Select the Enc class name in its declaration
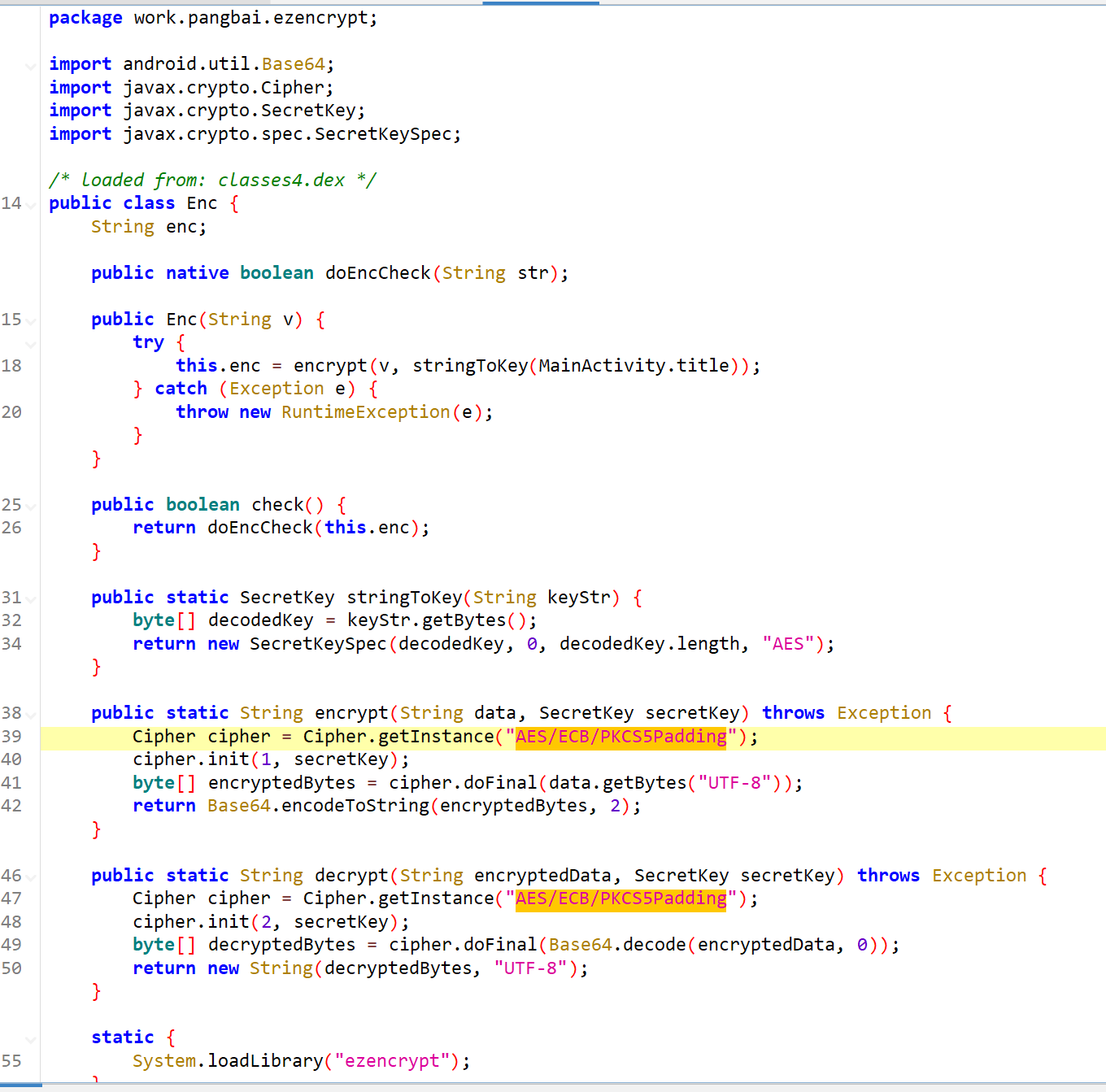The image size is (1106, 1092). coord(202,203)
